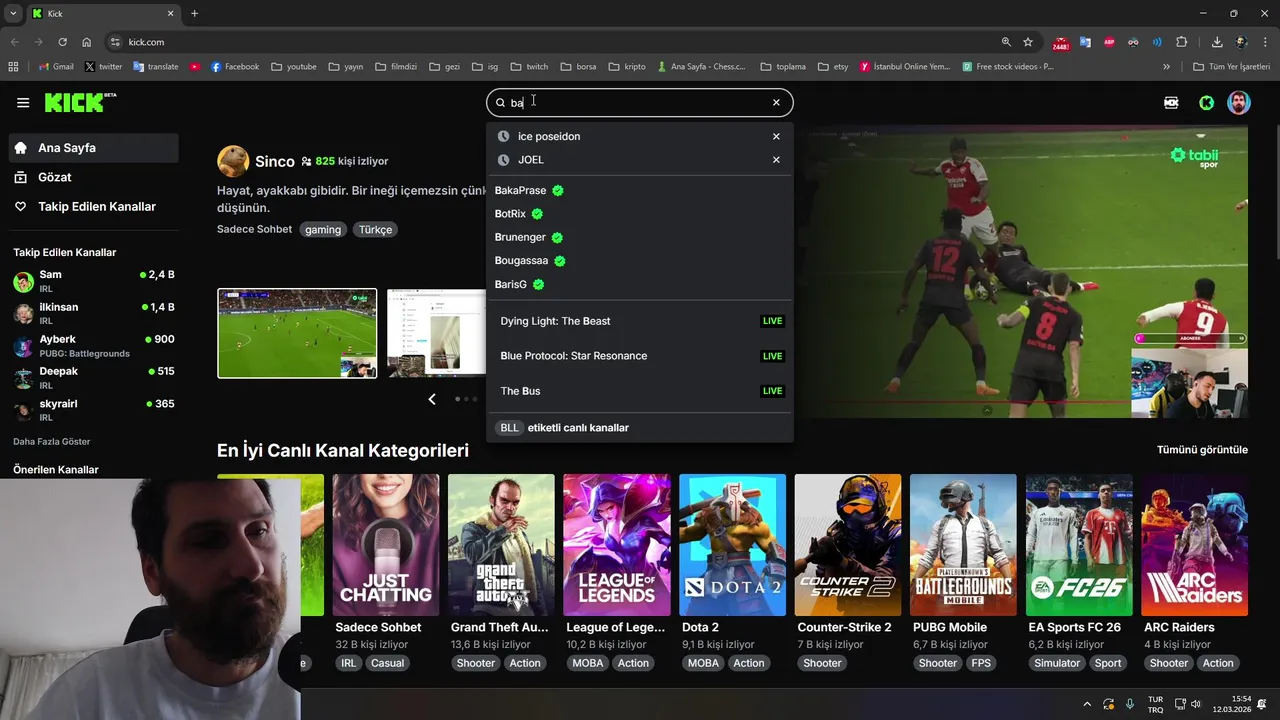Show live channels tagged BLL
1280x720 pixels.
pos(640,427)
